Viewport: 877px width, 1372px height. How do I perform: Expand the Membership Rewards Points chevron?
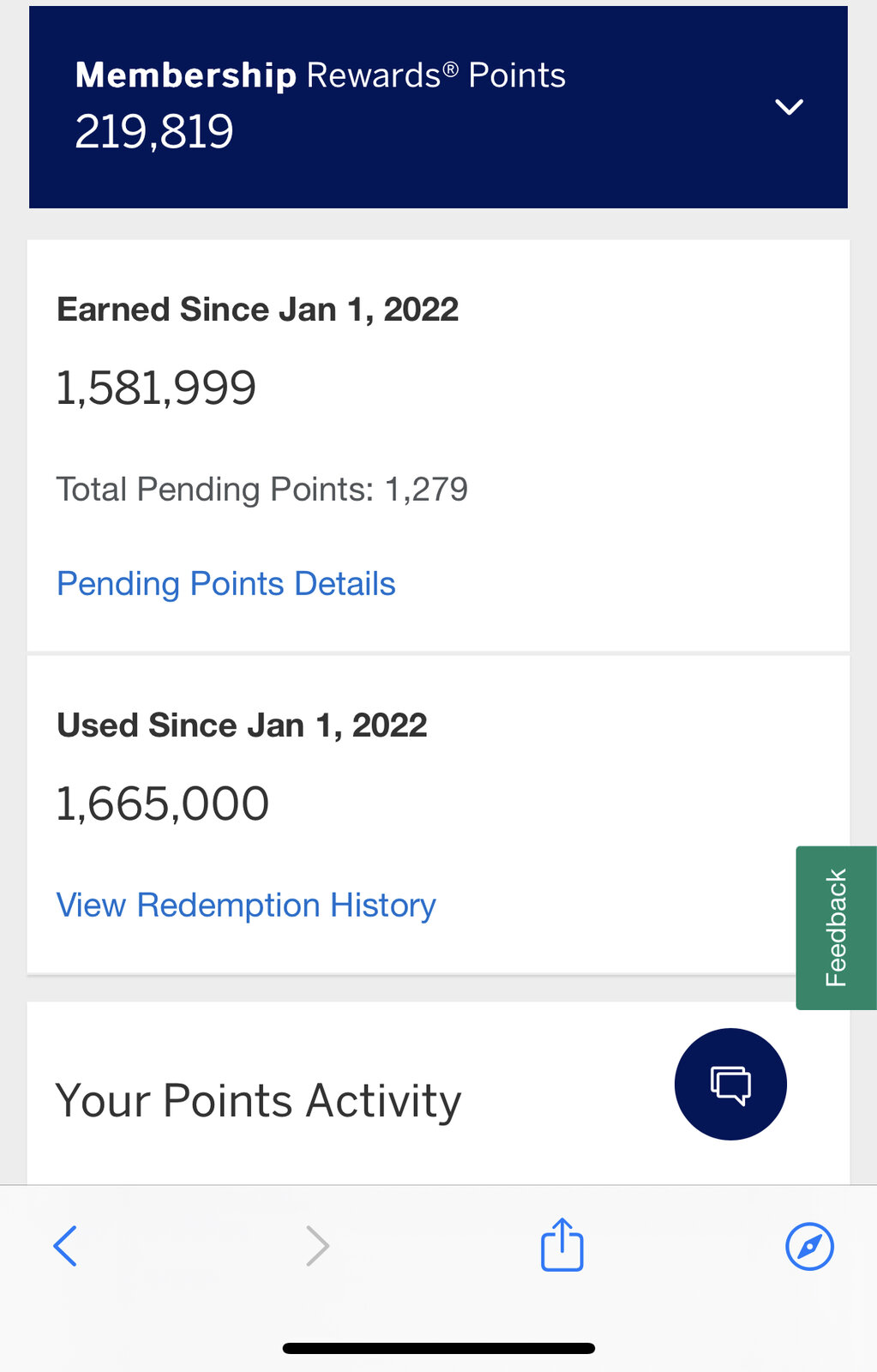pyautogui.click(x=789, y=107)
